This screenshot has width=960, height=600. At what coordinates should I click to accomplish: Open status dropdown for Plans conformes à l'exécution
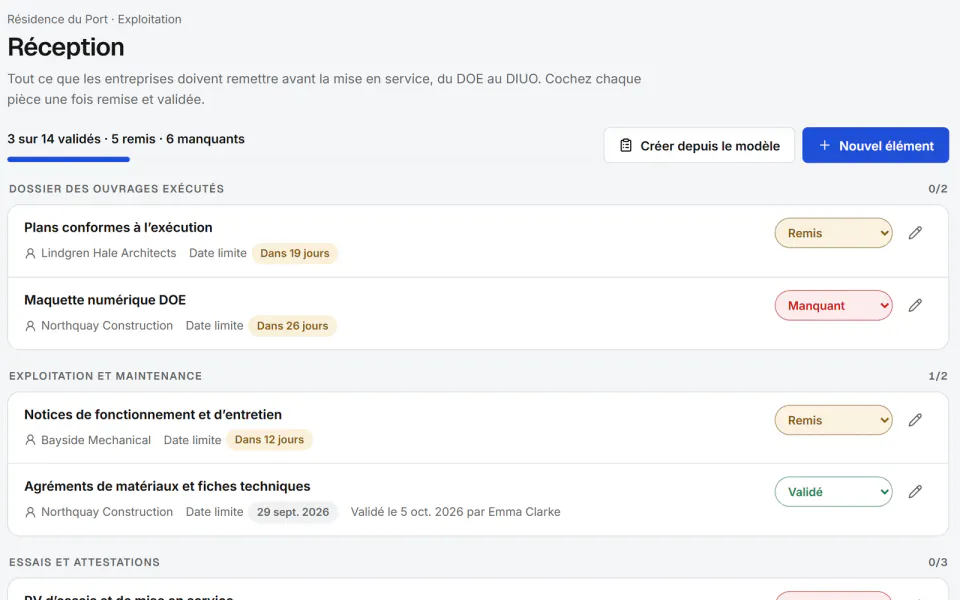click(833, 233)
